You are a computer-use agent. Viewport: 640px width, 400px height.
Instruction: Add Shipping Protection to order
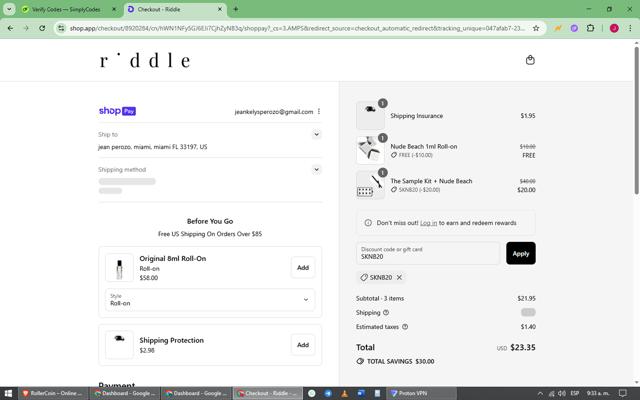(303, 345)
